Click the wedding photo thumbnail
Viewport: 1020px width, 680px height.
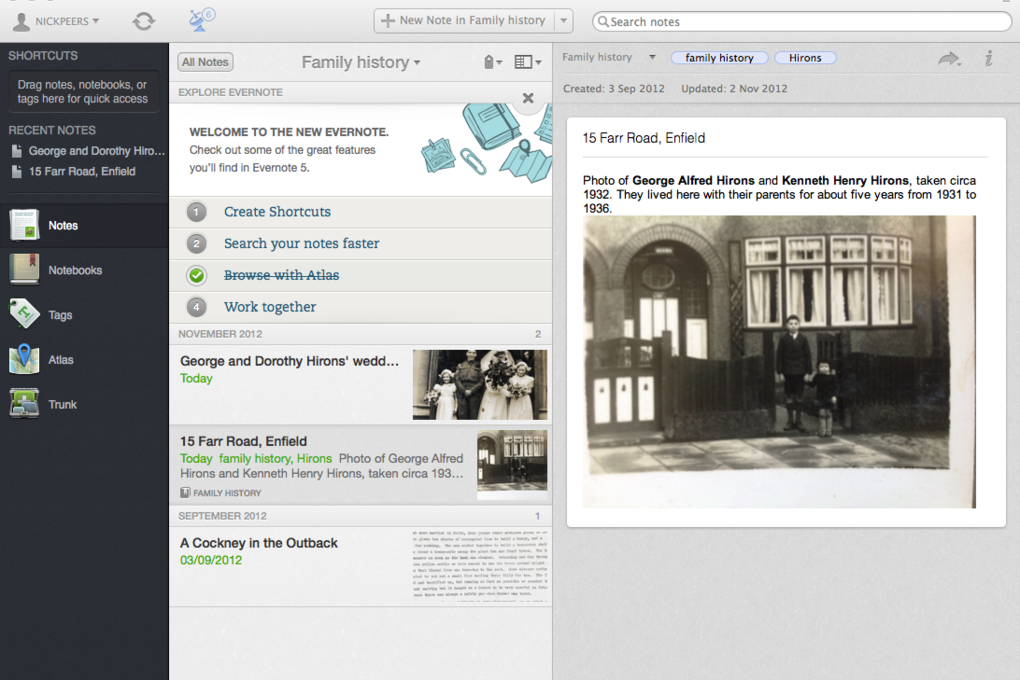[480, 385]
